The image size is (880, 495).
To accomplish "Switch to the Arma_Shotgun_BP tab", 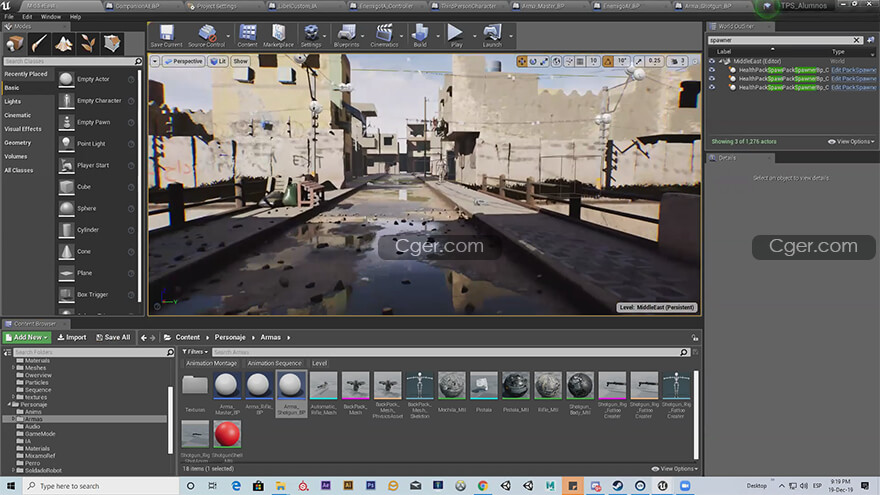I will (x=707, y=6).
